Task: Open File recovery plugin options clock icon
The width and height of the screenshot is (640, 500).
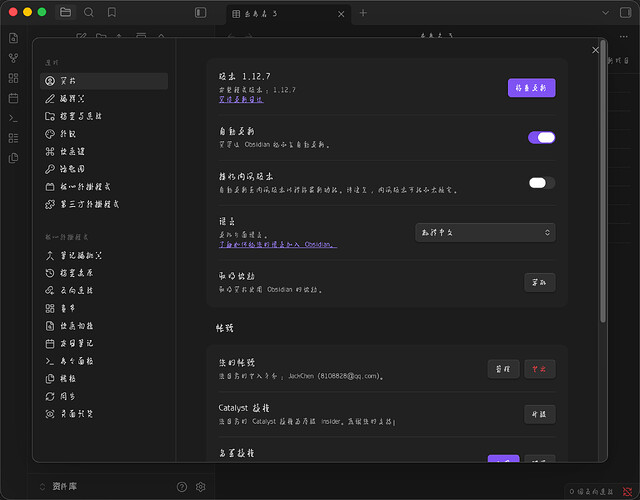Action: pyautogui.click(x=104, y=273)
